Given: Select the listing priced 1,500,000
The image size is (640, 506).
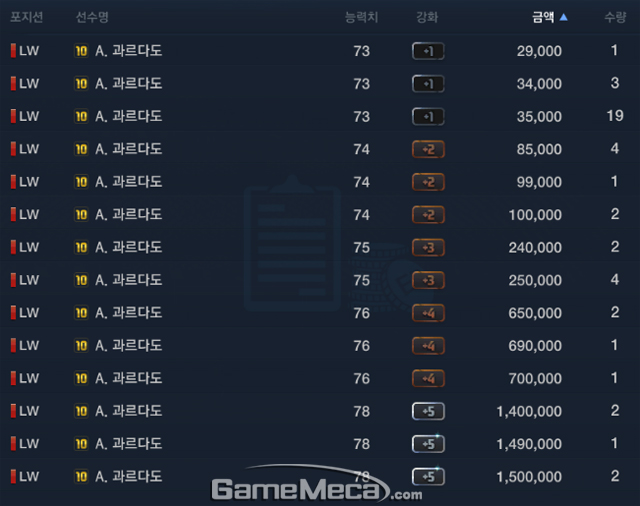Looking at the screenshot, I should [320, 477].
